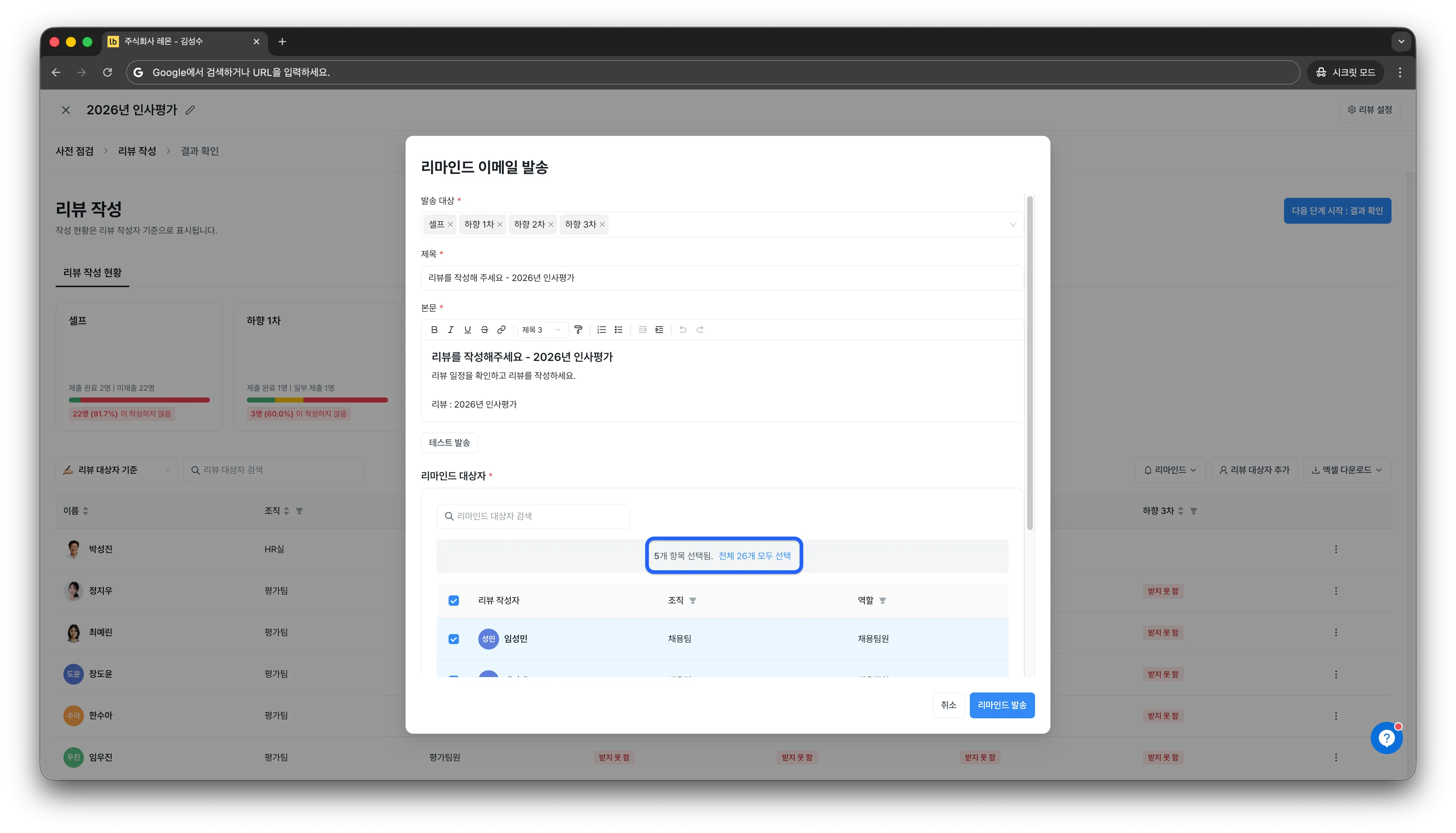The height and width of the screenshot is (833, 1456).
Task: Filter the 하향 3차 column in background table
Action: point(1193,511)
